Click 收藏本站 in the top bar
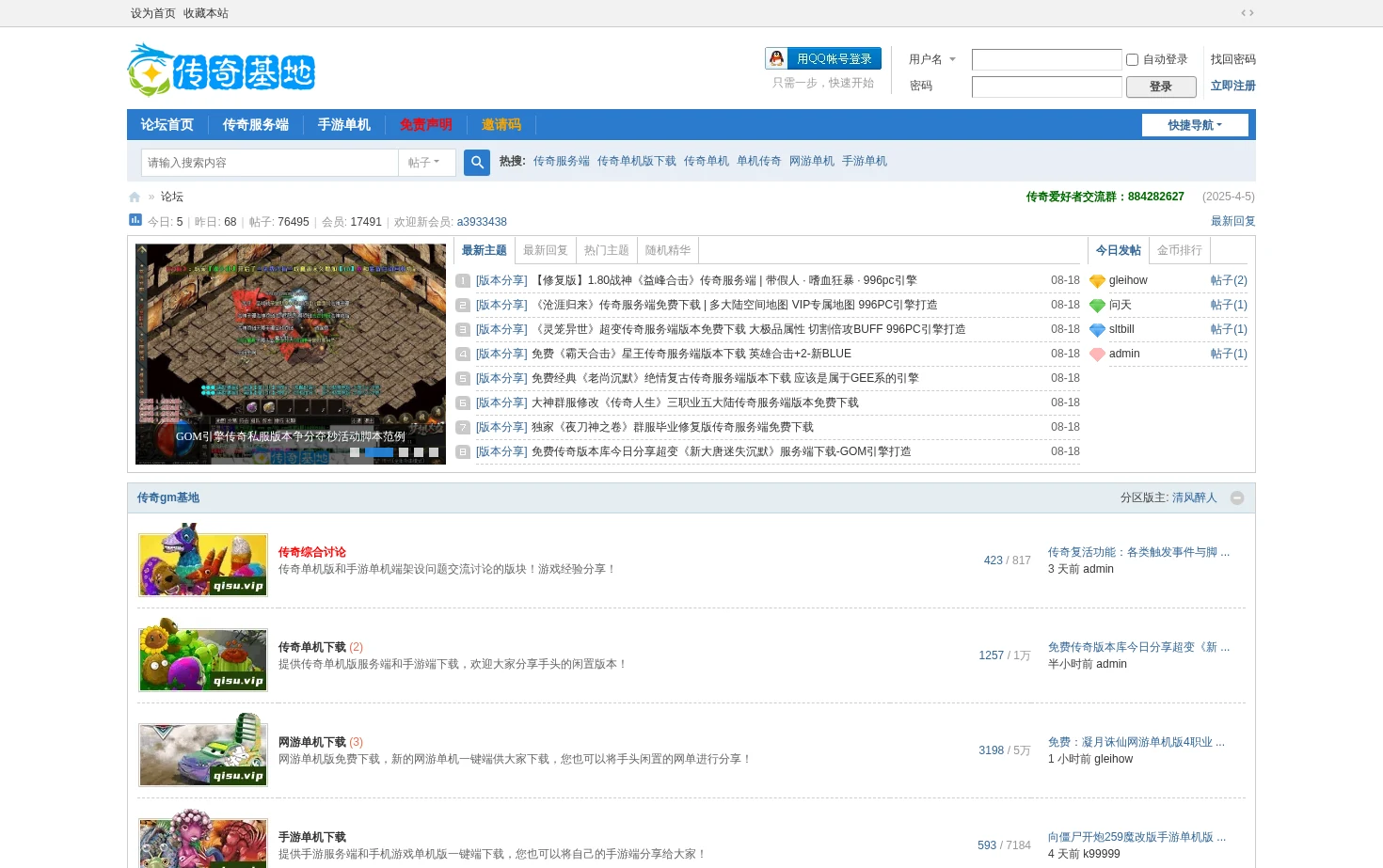Screen dimensions: 1383x868 (206, 13)
